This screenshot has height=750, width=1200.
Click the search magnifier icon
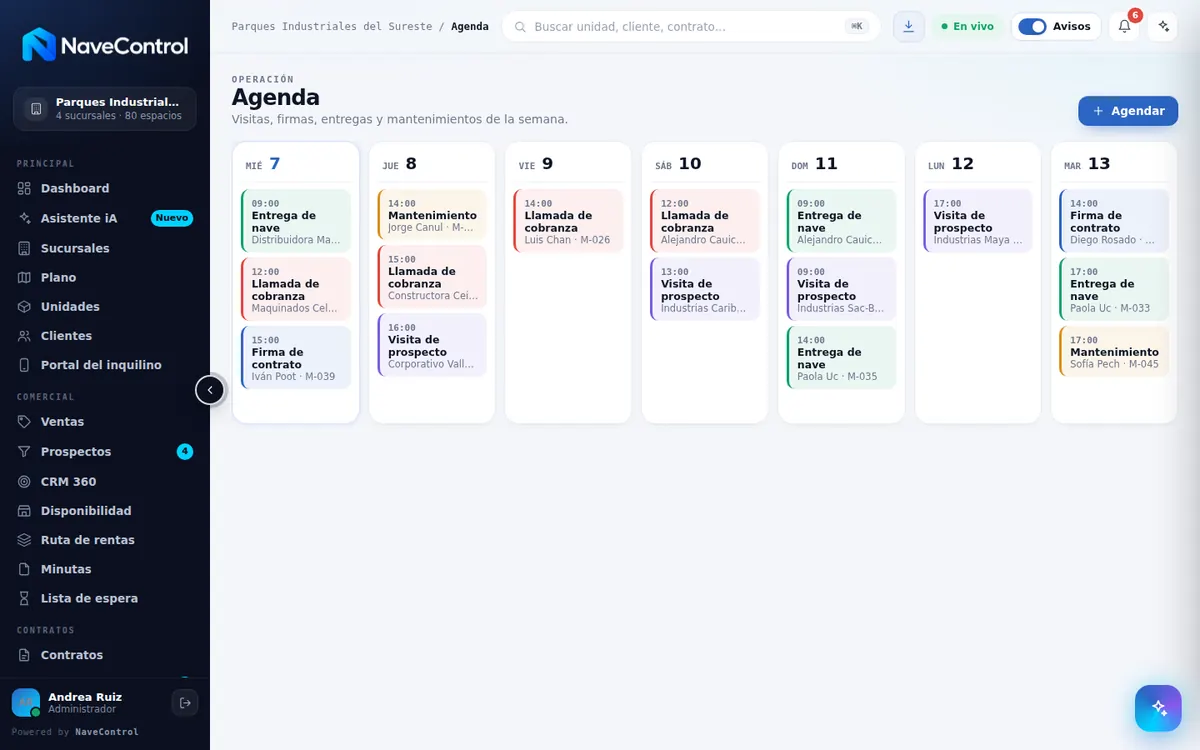(x=520, y=27)
